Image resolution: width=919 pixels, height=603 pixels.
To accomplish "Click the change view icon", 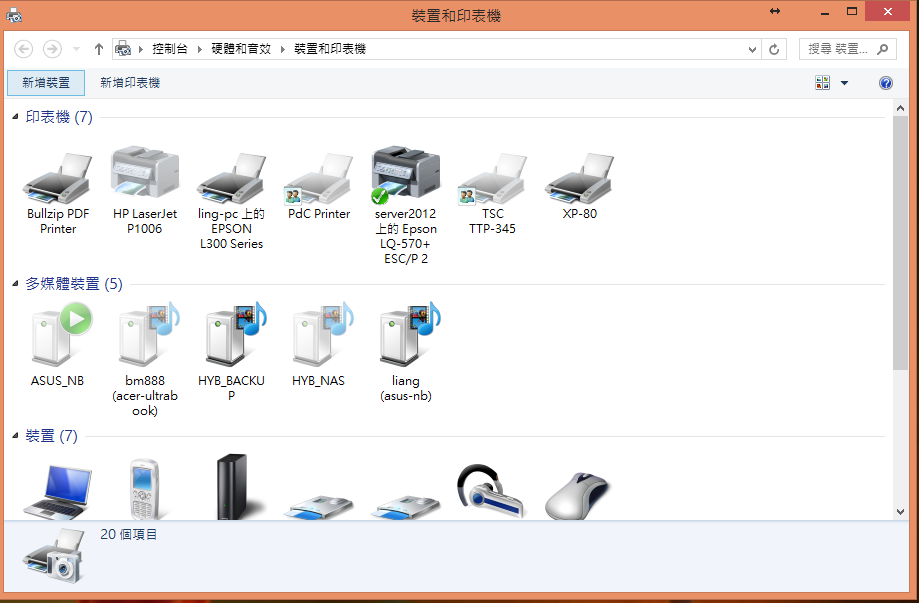I will (x=822, y=83).
